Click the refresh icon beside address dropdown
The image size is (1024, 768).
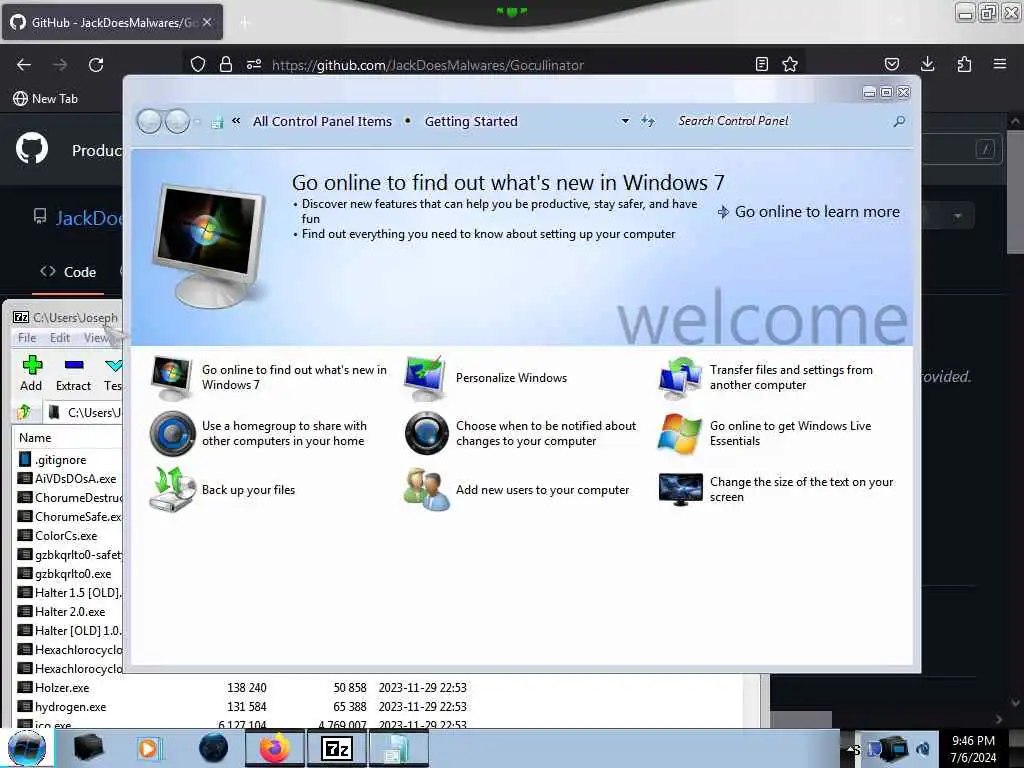[648, 121]
